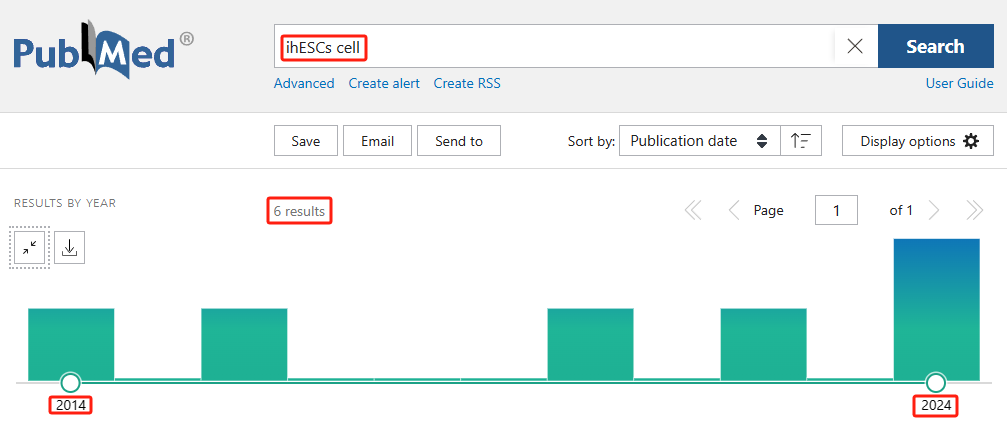Go to the first page of results

coord(693,211)
